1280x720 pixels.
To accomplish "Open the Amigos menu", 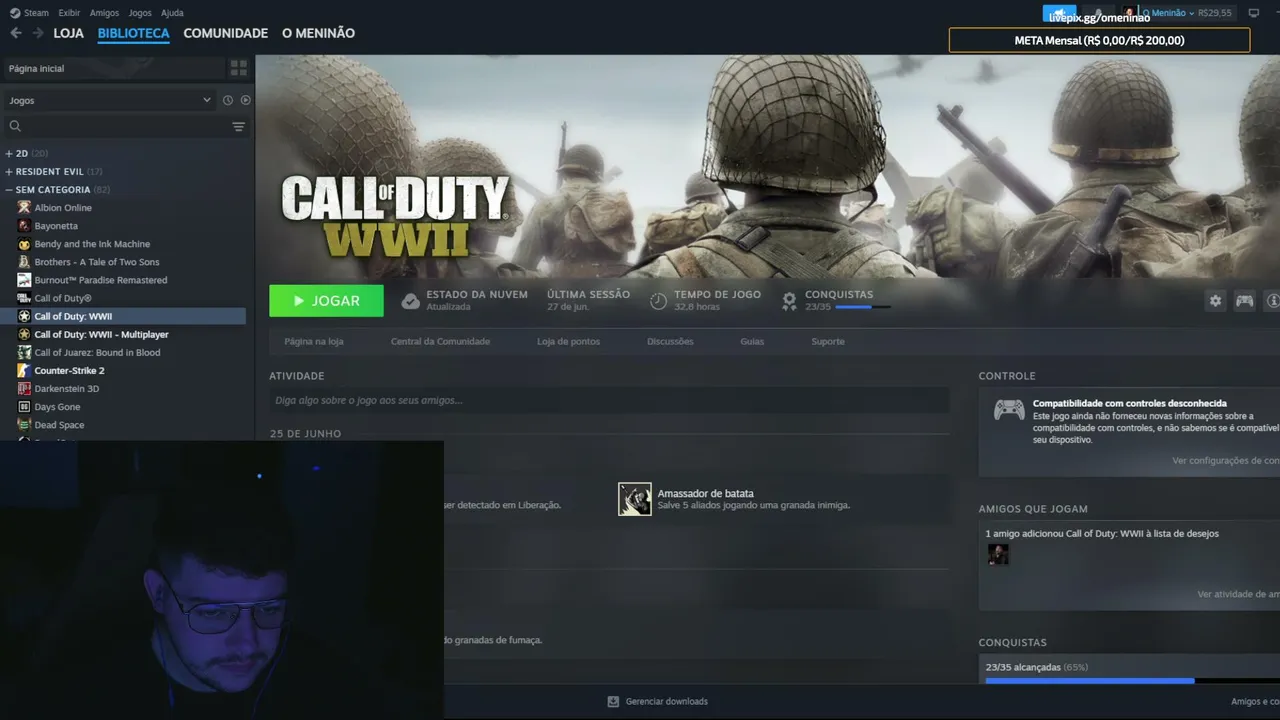I will 104,13.
